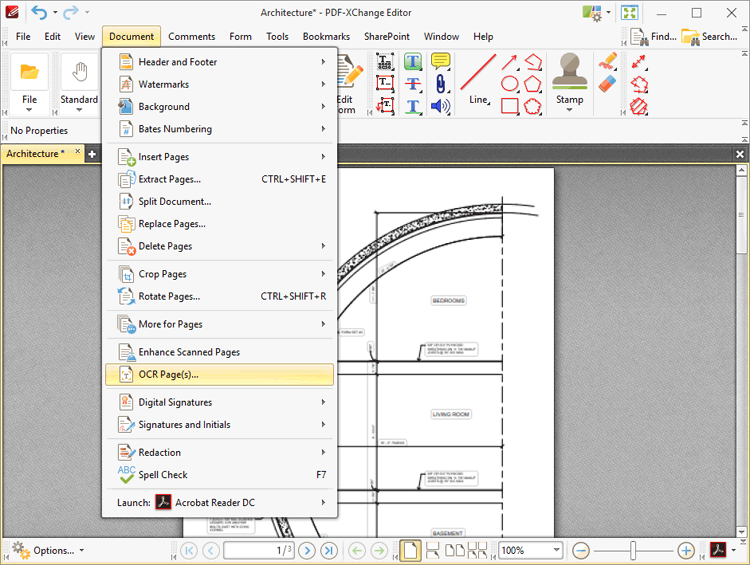Choose OCR Page(s)... menu entry
This screenshot has width=750, height=565.
tap(220, 375)
